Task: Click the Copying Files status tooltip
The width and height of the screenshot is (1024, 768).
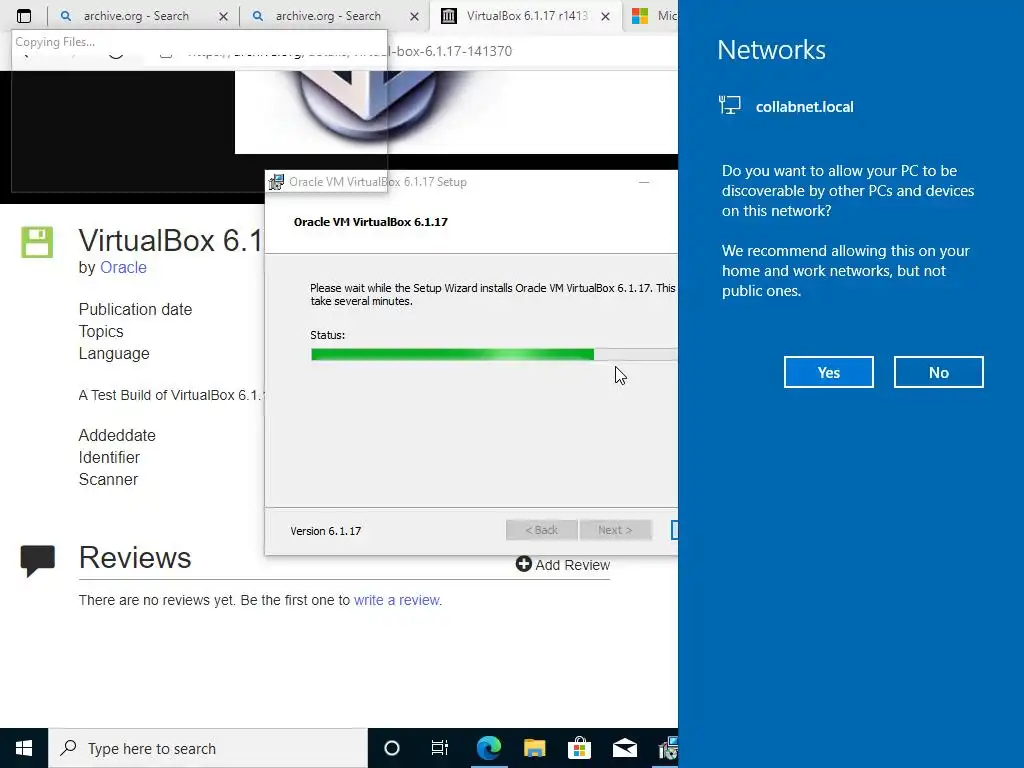Action: pos(55,42)
